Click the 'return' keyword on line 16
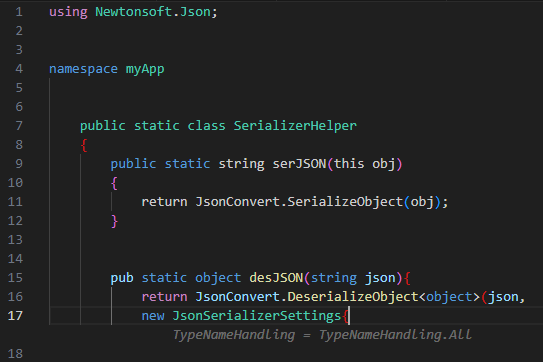Screen dimensions: 543x362 pyautogui.click(x=164, y=297)
